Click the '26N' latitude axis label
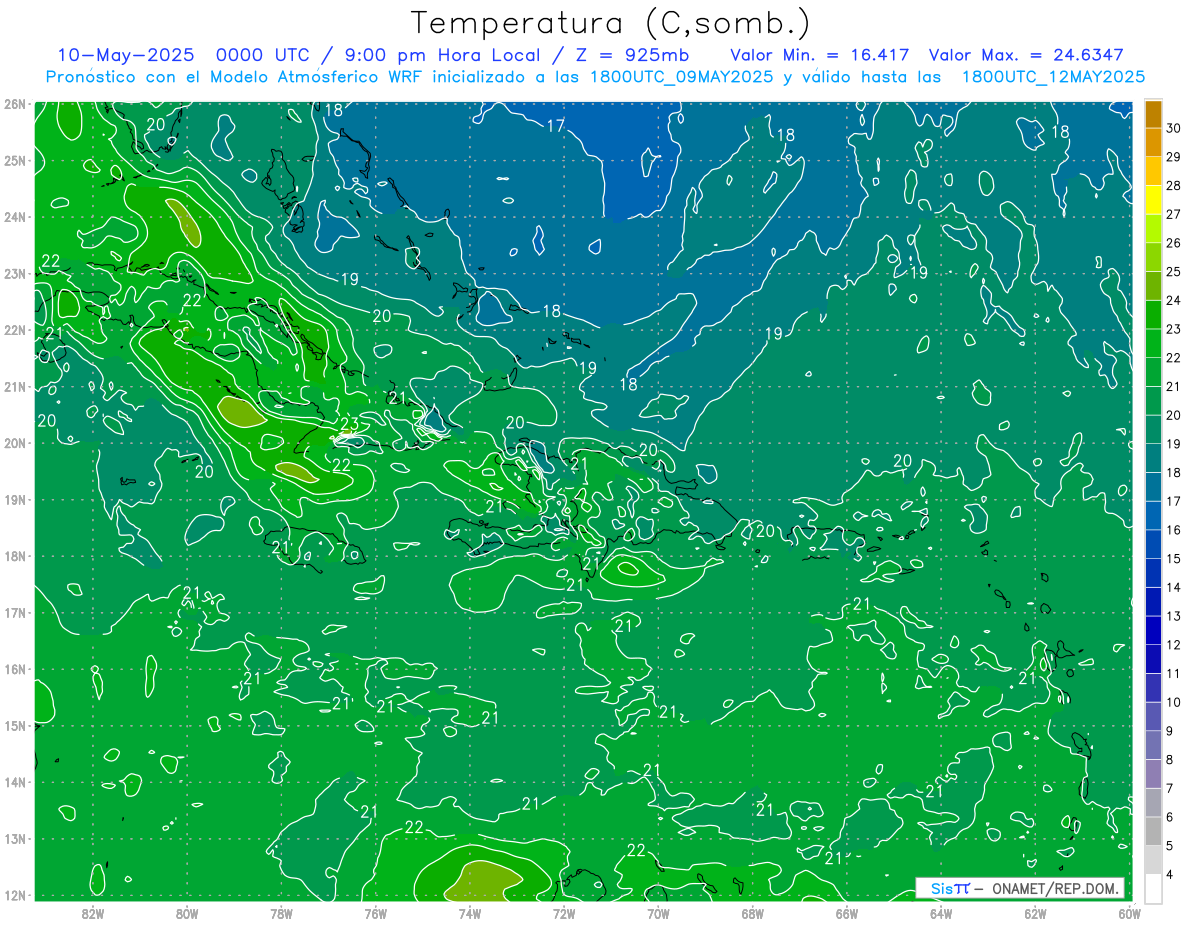This screenshot has width=1200, height=927. coord(14,104)
